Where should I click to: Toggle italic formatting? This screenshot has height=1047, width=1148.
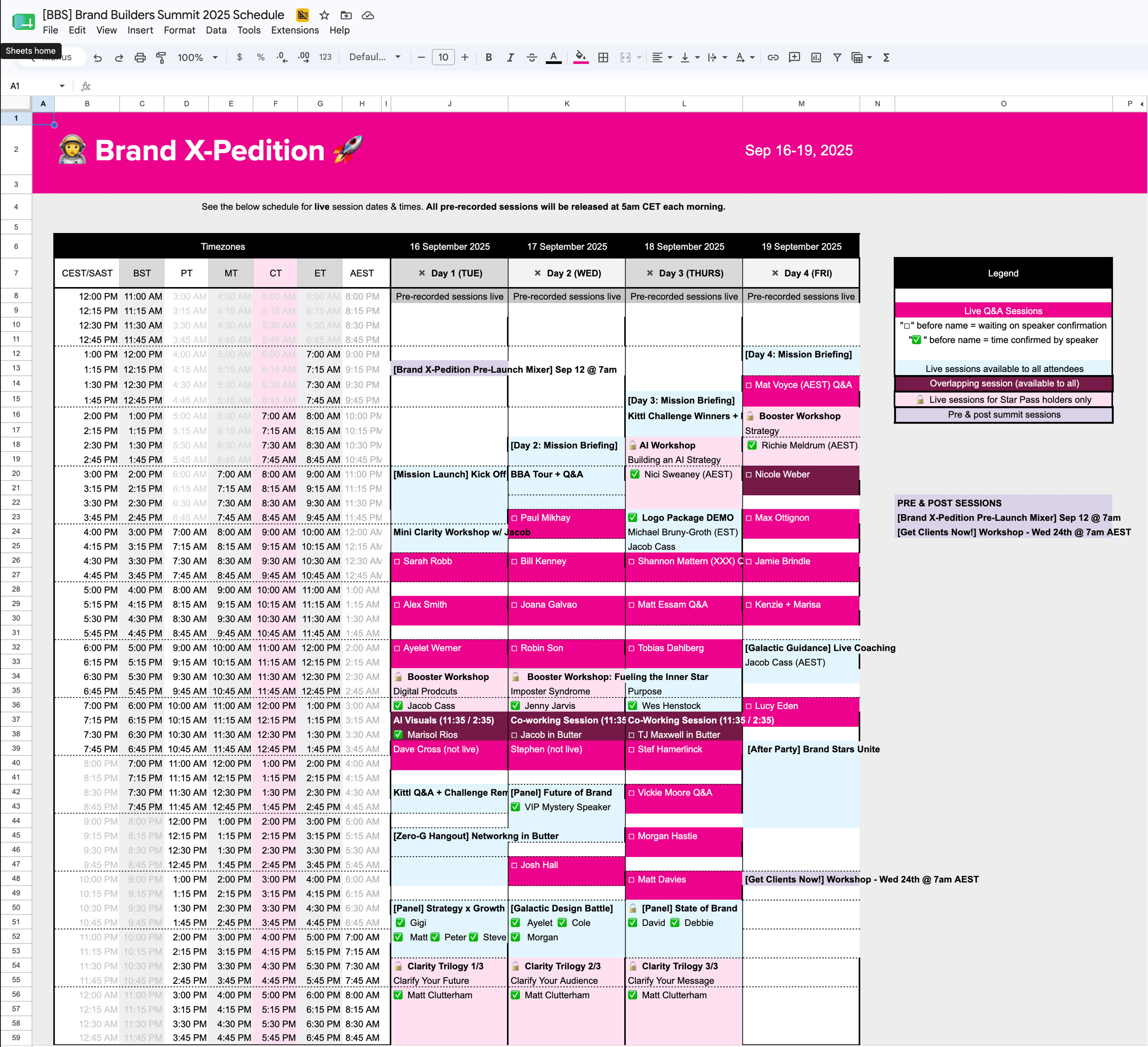coord(510,57)
